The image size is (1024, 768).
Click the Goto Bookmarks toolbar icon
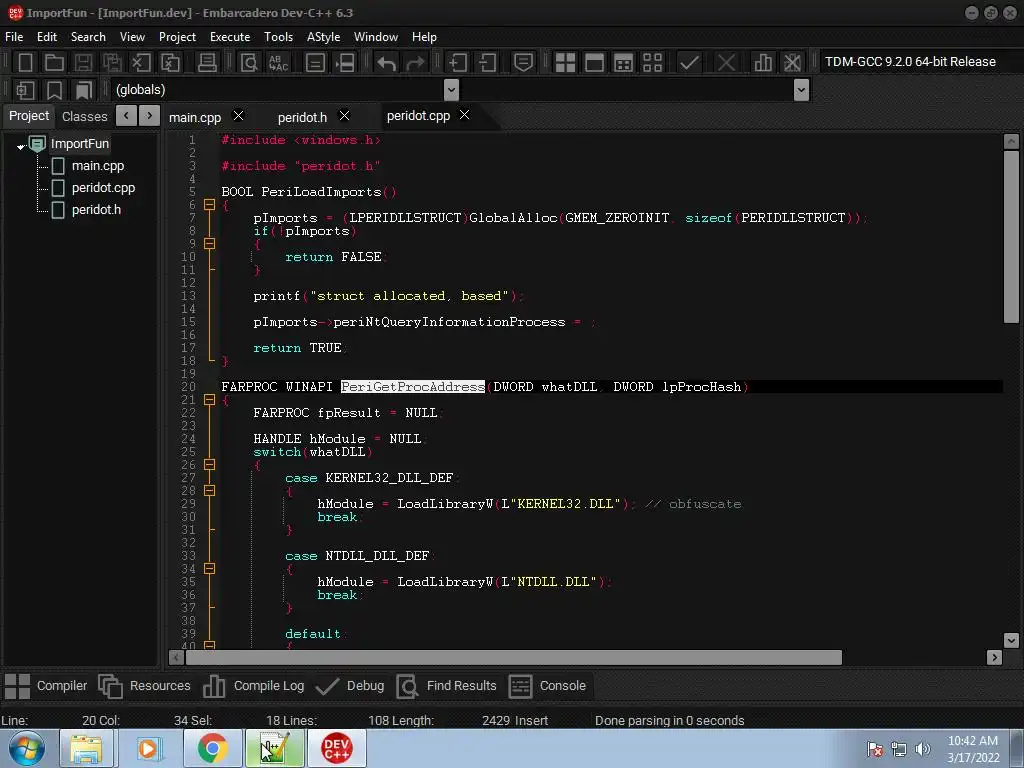click(84, 90)
